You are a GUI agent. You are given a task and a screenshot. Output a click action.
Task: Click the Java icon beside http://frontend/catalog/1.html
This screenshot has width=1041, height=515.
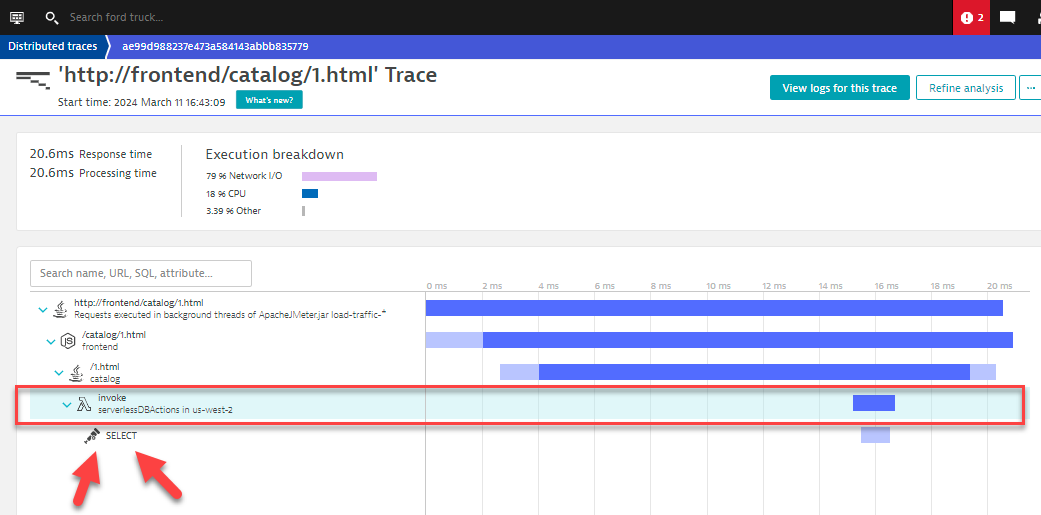(60, 308)
